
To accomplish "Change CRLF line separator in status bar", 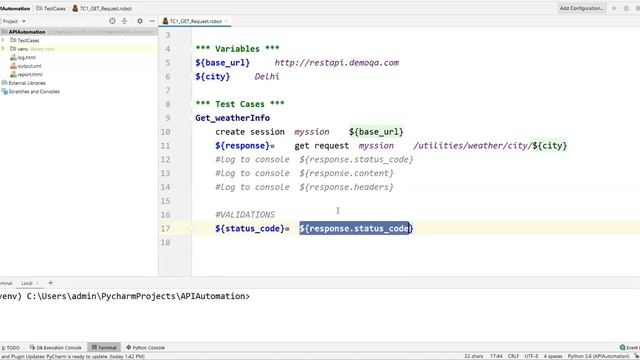I will [x=513, y=356].
